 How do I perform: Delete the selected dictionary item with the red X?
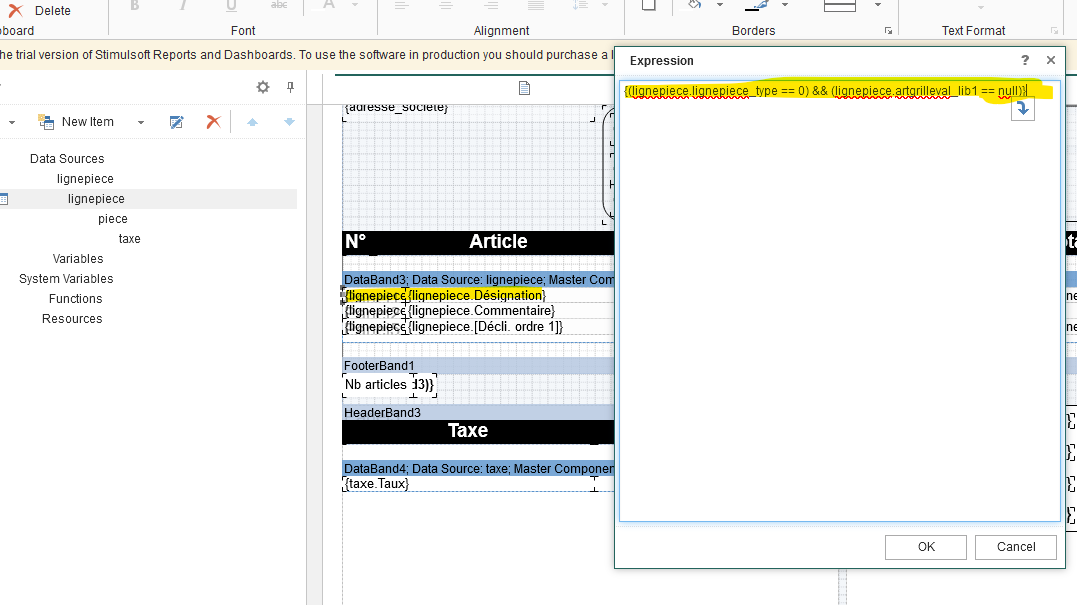click(x=214, y=122)
